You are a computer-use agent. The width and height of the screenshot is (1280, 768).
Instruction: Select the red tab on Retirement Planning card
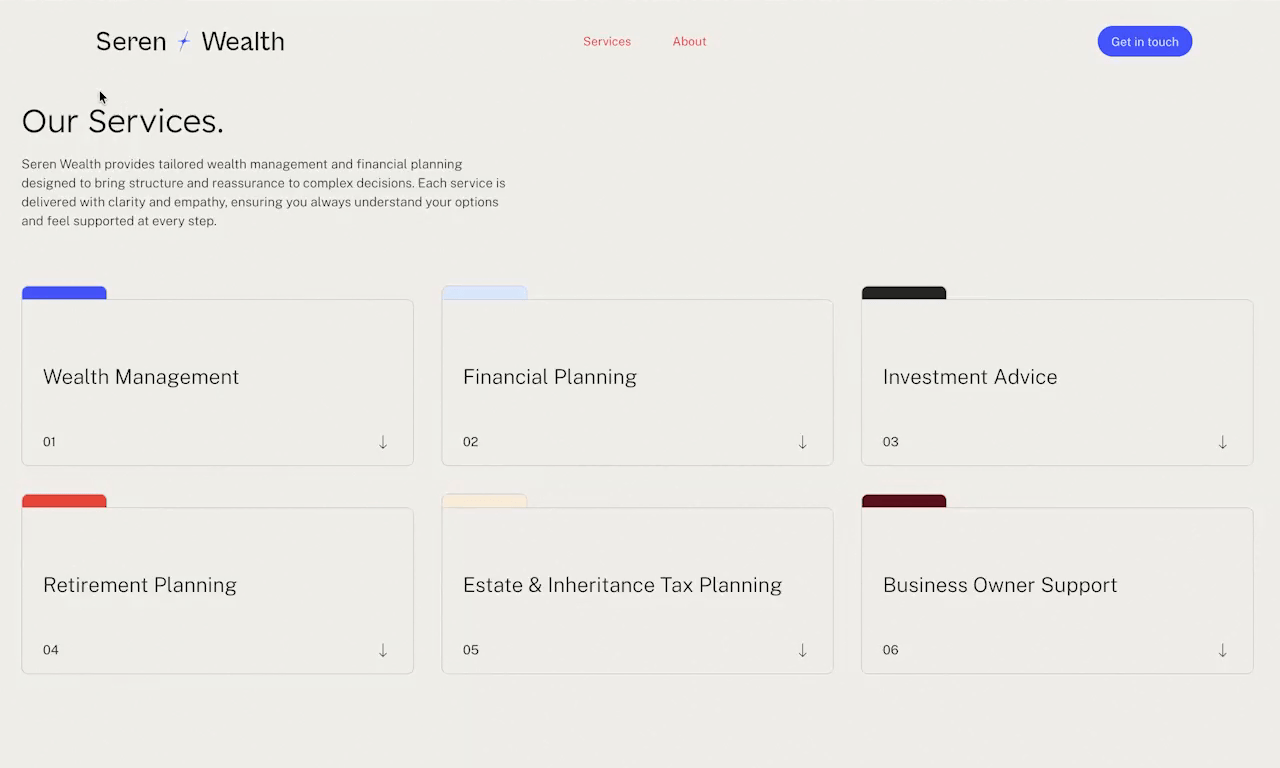pos(64,501)
